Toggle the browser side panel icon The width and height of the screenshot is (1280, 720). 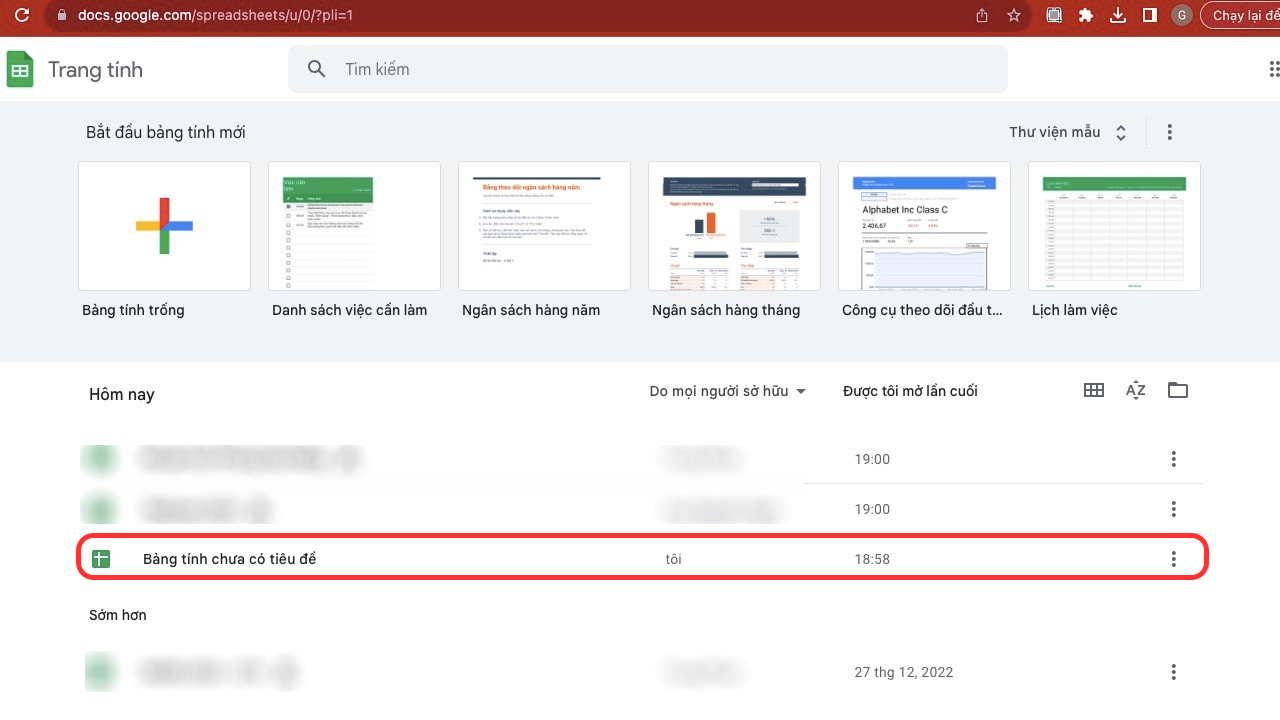pyautogui.click(x=1150, y=15)
